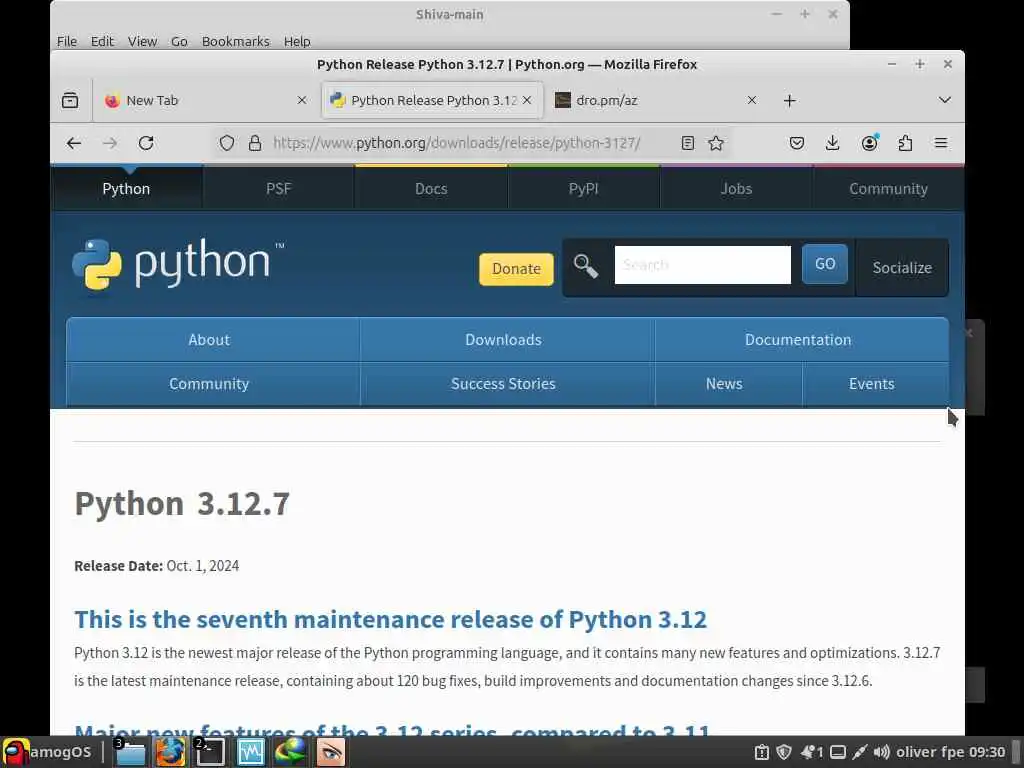This screenshot has height=768, width=1024.
Task: Go back to the previous page in Firefox
Action: coord(74,143)
